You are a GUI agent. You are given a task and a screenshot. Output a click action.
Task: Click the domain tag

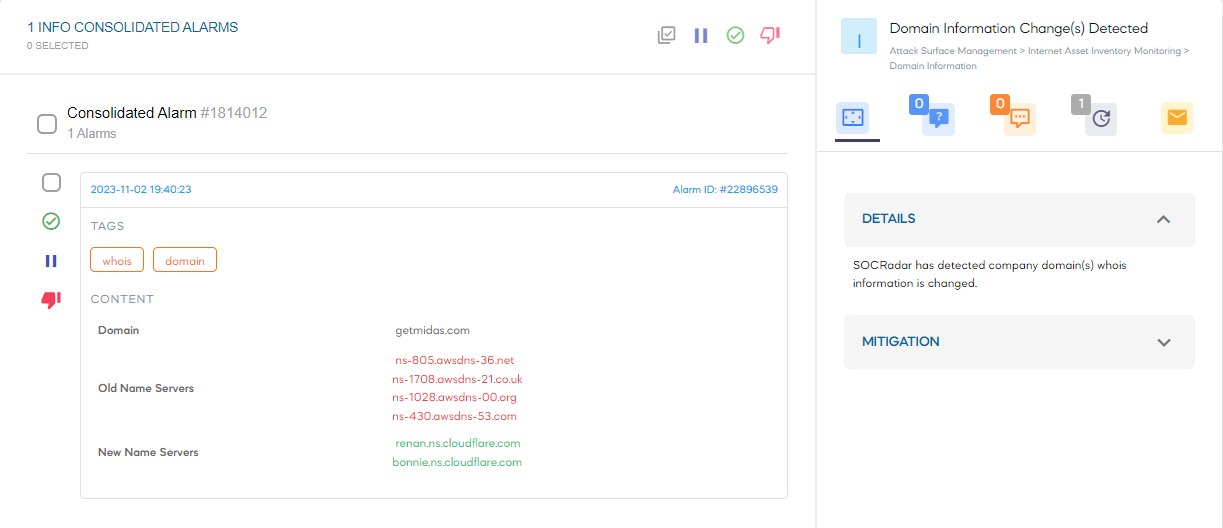pos(185,260)
